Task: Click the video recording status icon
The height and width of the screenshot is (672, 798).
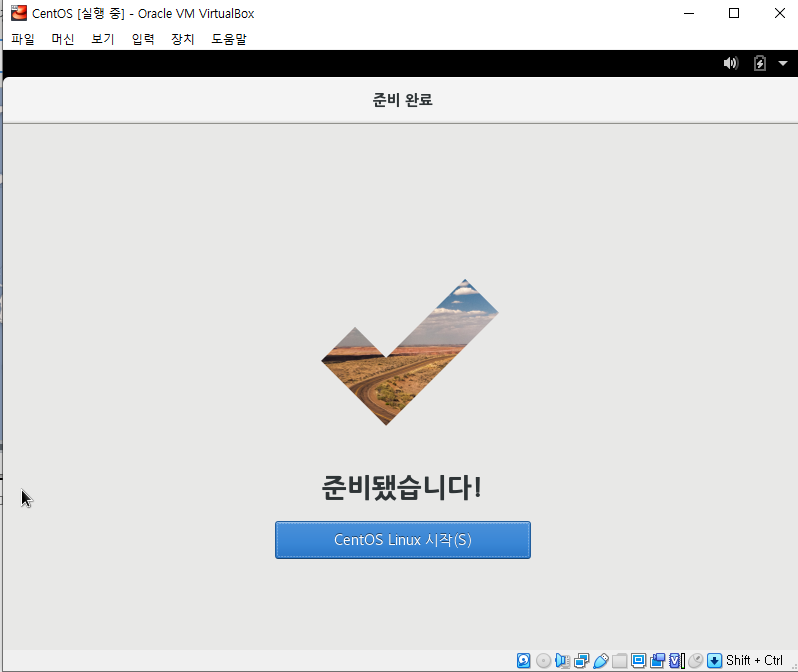Action: pyautogui.click(x=658, y=660)
